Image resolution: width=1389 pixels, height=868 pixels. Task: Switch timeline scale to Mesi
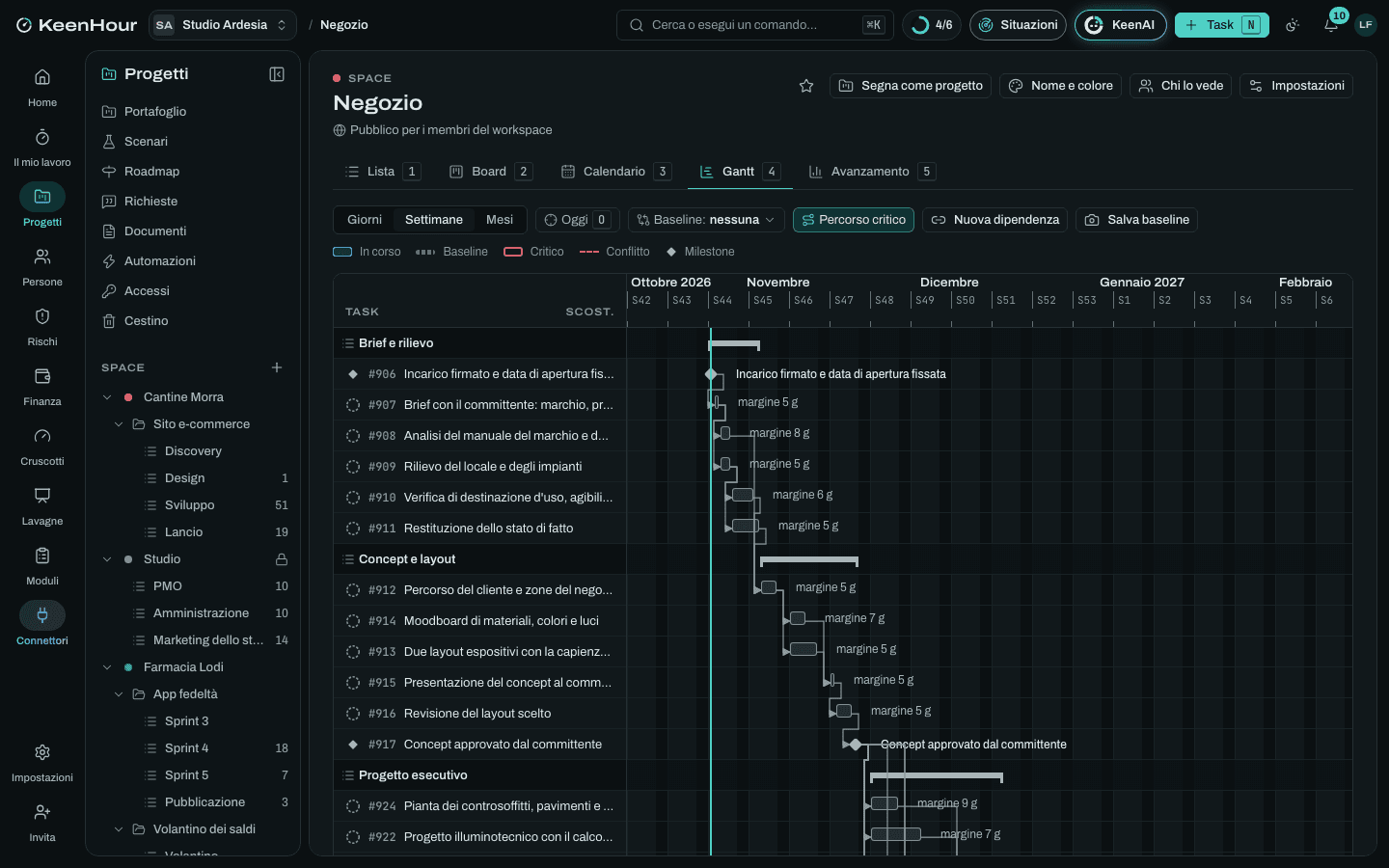(500, 220)
